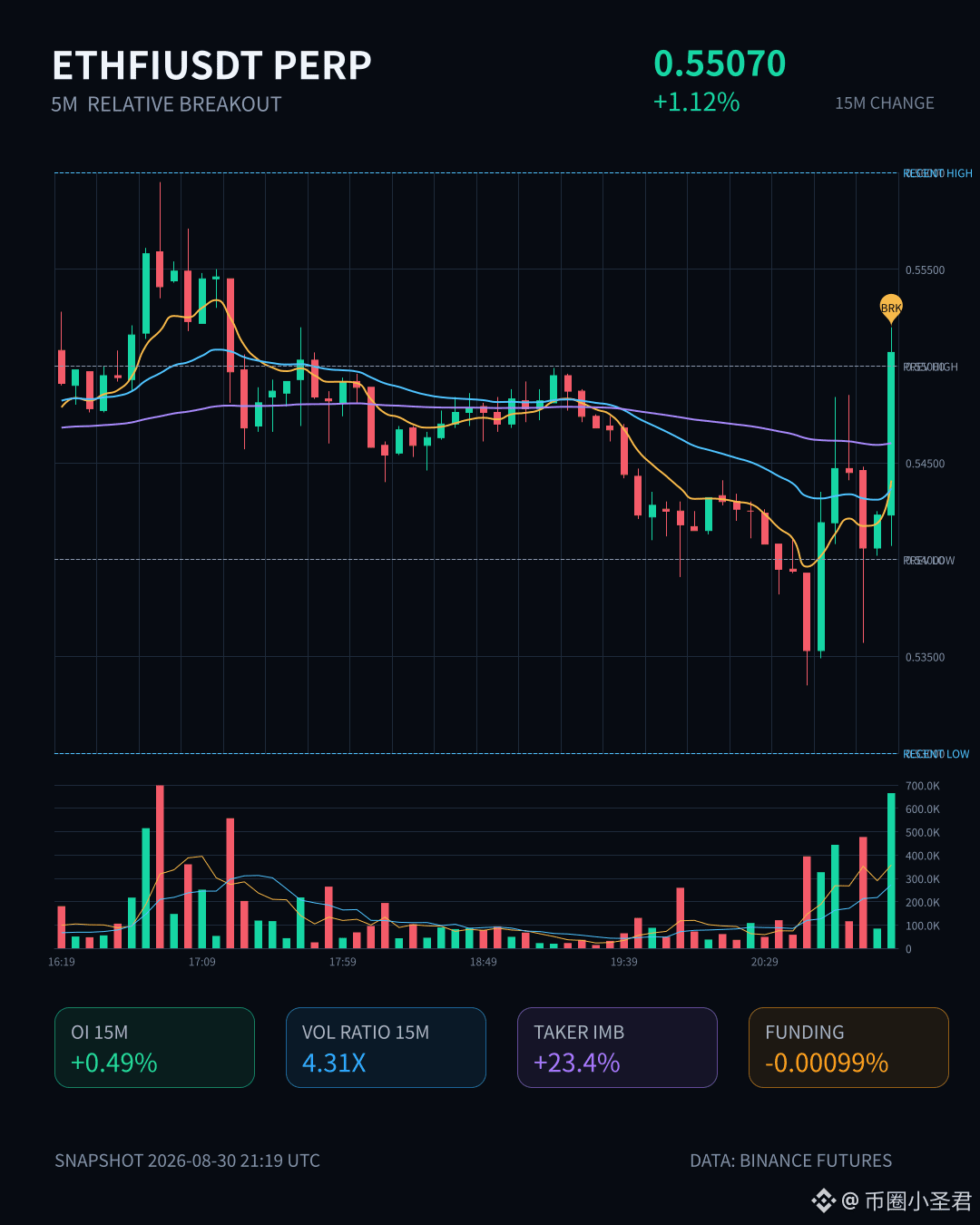
Task: Click the 16:19 time axis label
Action: 62,962
